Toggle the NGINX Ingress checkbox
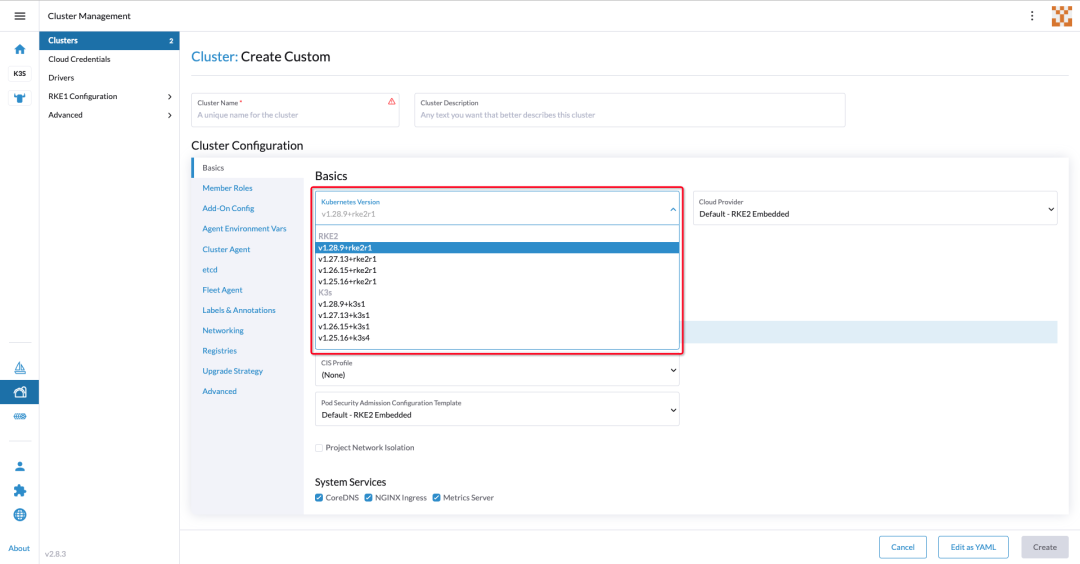 click(x=368, y=497)
